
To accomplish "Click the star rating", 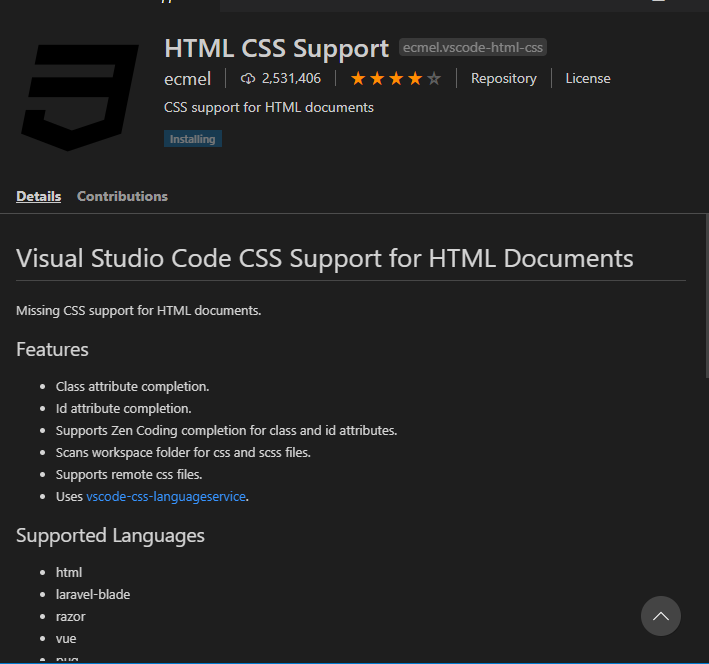I will [x=396, y=79].
